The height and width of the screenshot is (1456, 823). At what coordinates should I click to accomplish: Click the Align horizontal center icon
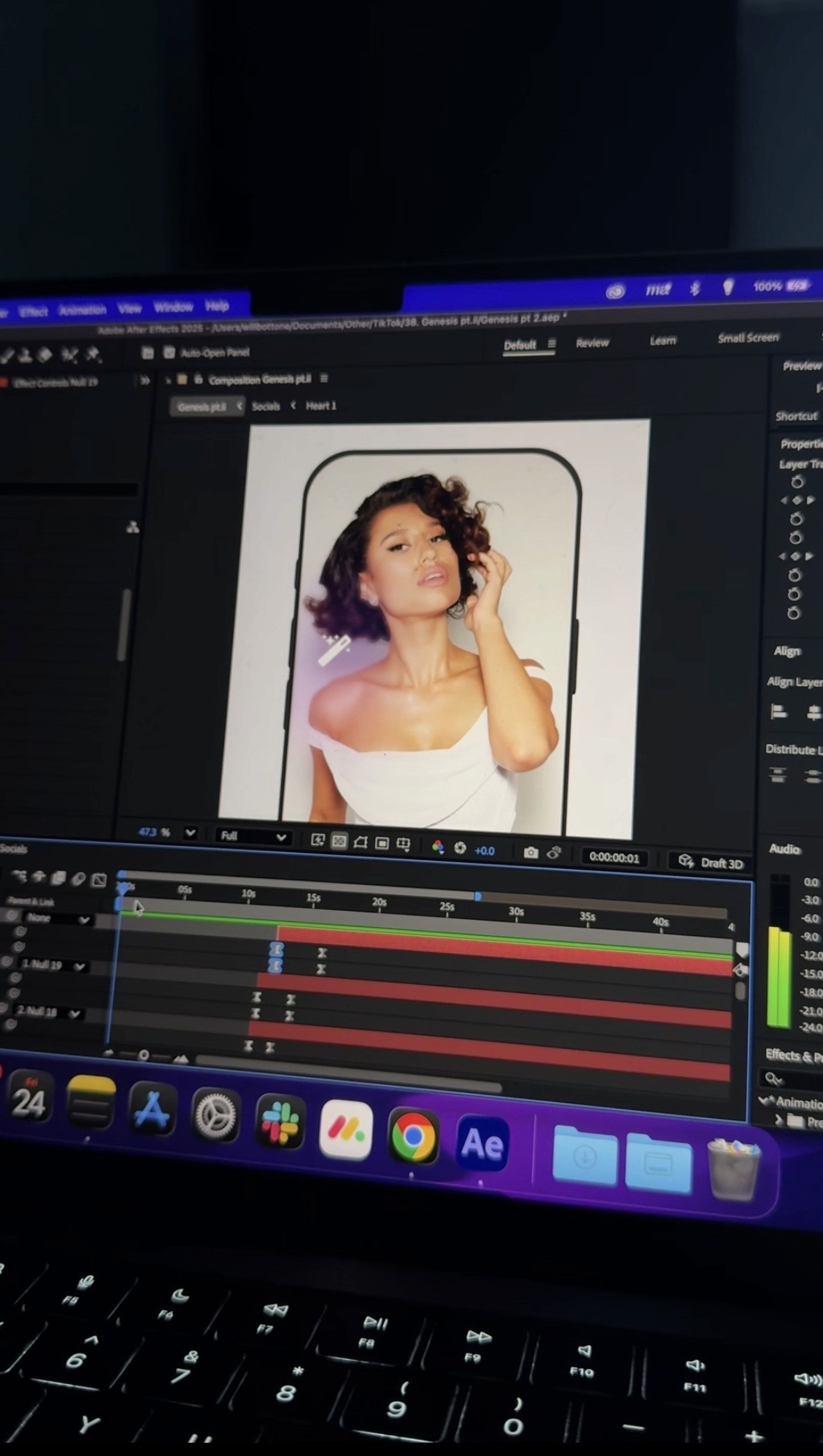tap(814, 713)
